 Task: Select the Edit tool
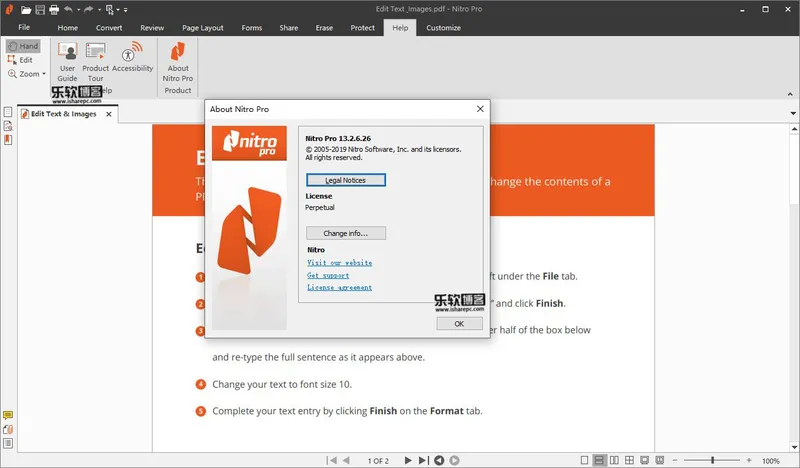[20, 60]
